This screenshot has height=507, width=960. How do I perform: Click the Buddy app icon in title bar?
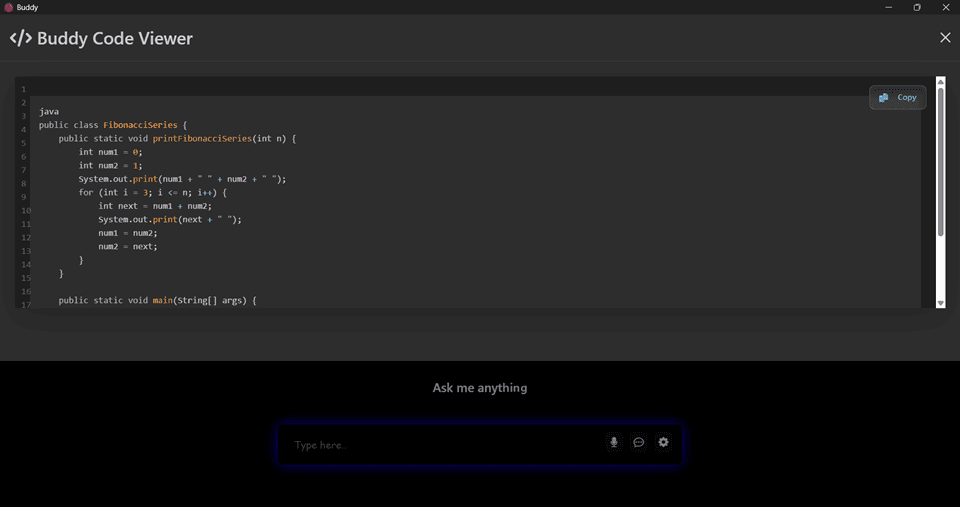click(x=9, y=7)
